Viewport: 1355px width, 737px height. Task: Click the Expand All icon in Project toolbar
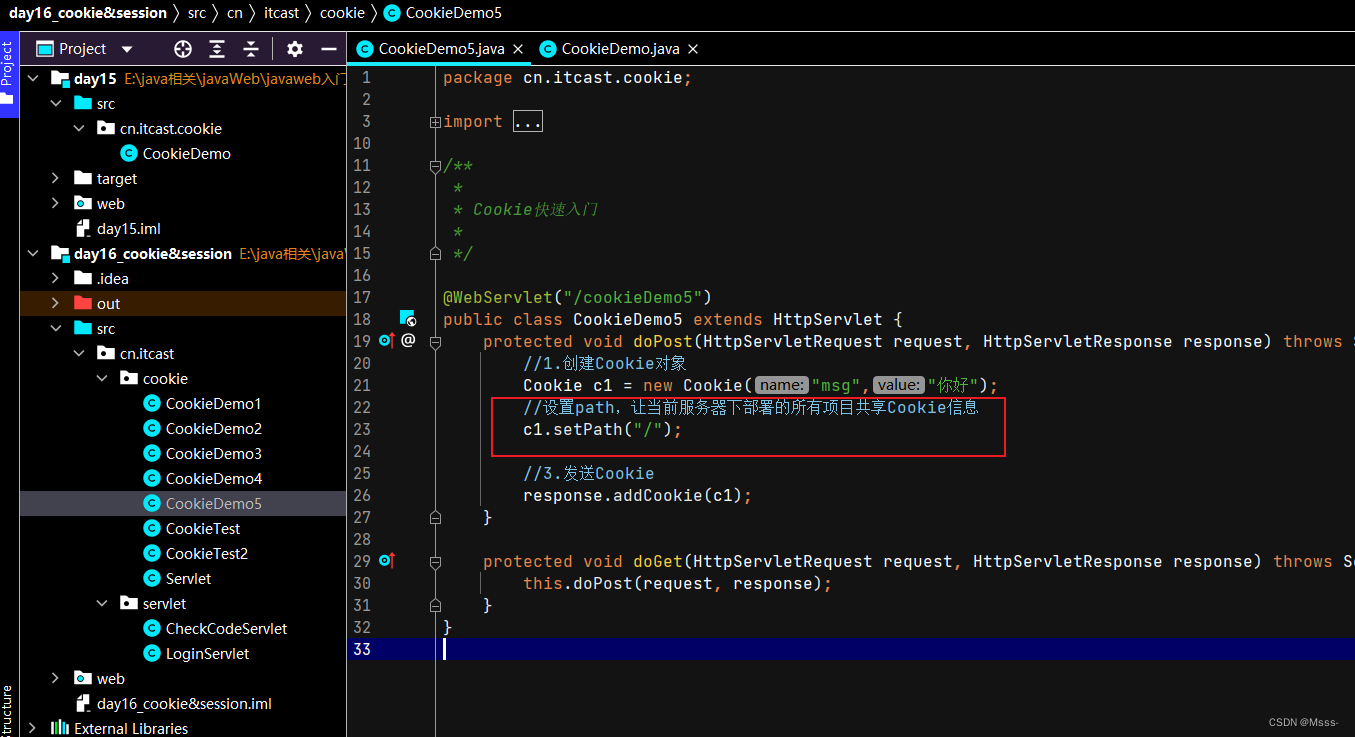coord(217,49)
